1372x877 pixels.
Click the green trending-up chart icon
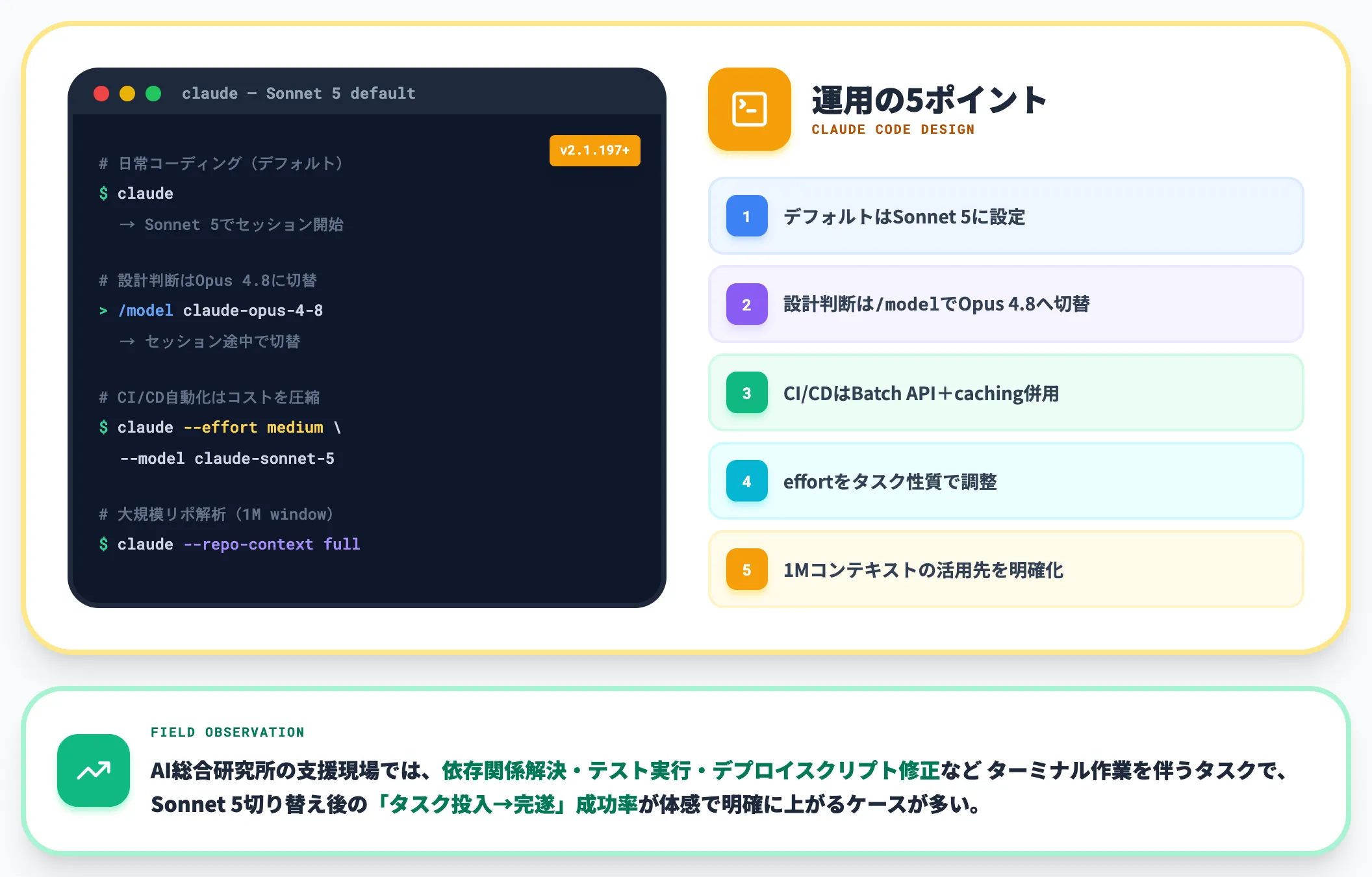pos(94,770)
